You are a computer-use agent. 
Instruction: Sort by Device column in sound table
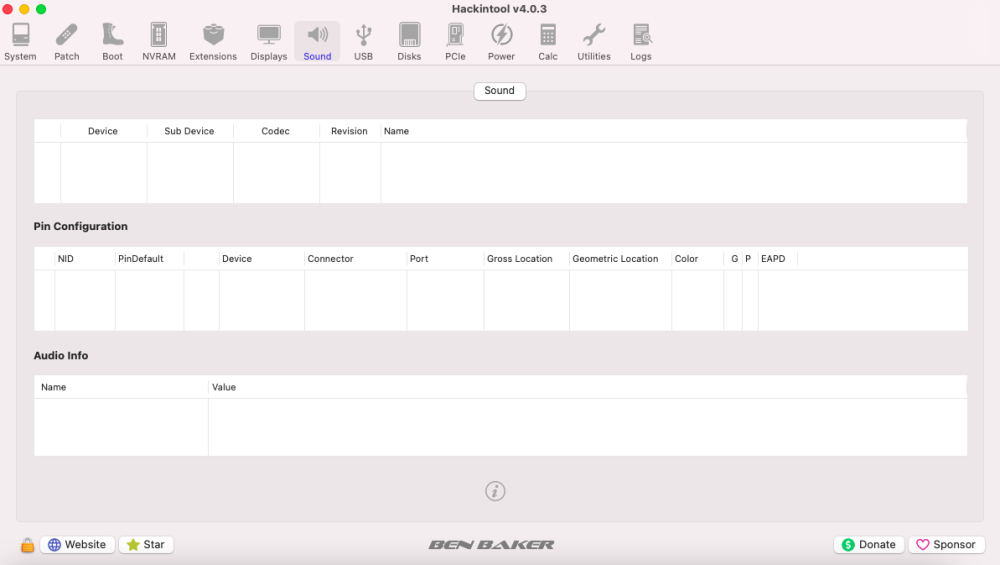[103, 131]
